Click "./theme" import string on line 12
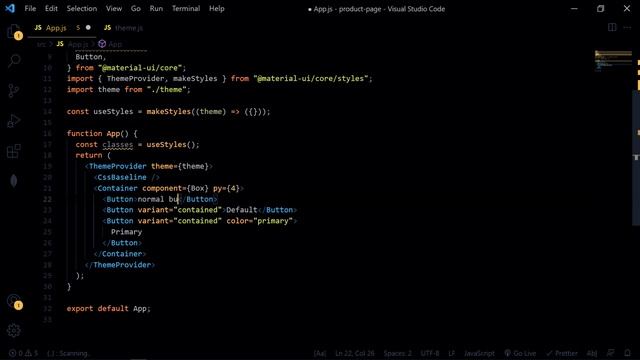The image size is (640, 360). [167, 89]
